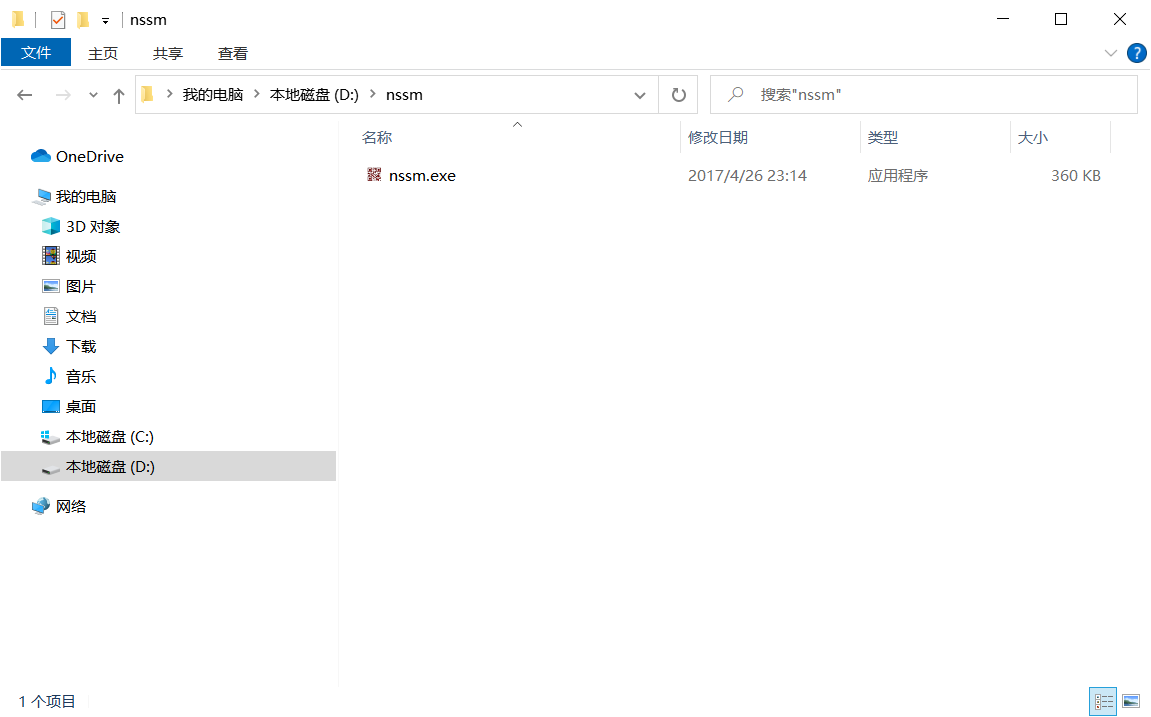Open Customize Quick Access Toolbar dropdown
Screen dimensions: 1151x717
tap(106, 21)
